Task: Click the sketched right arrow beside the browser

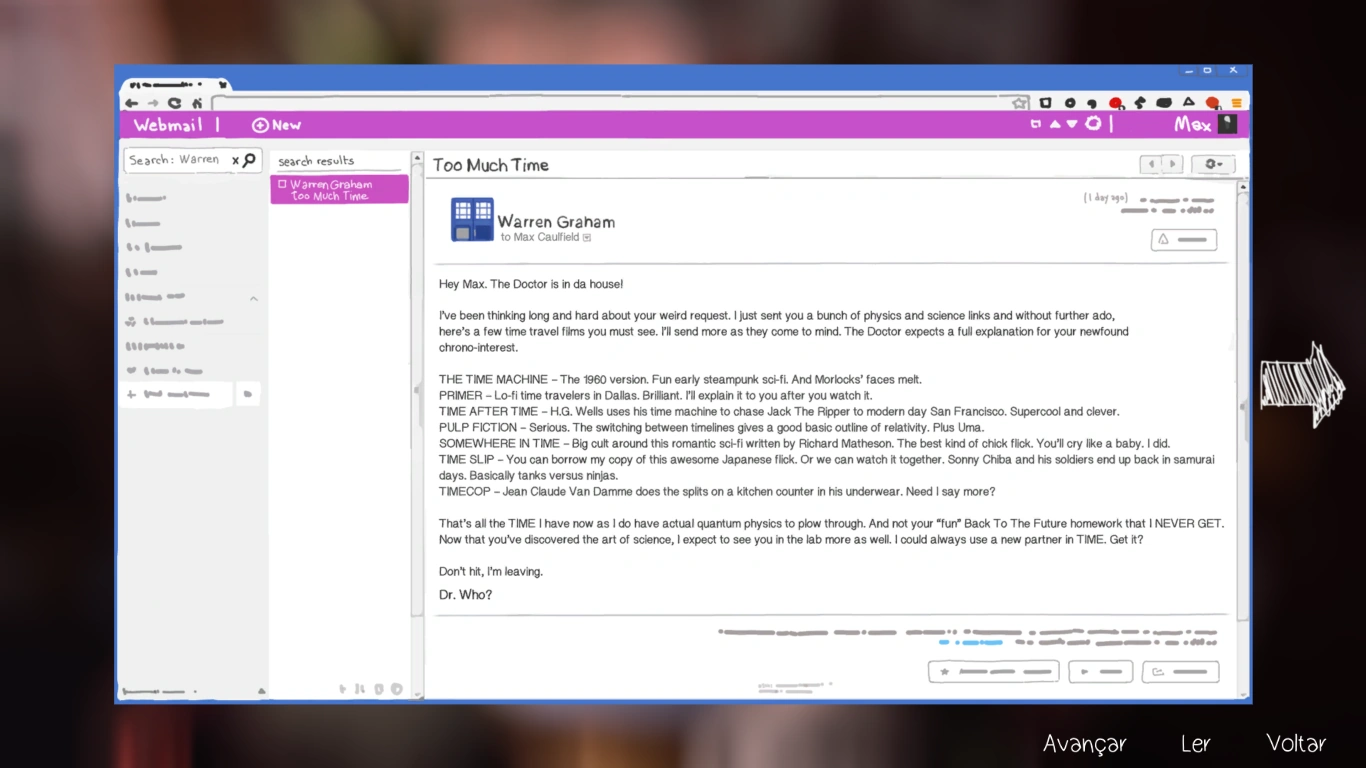Action: 1302,385
